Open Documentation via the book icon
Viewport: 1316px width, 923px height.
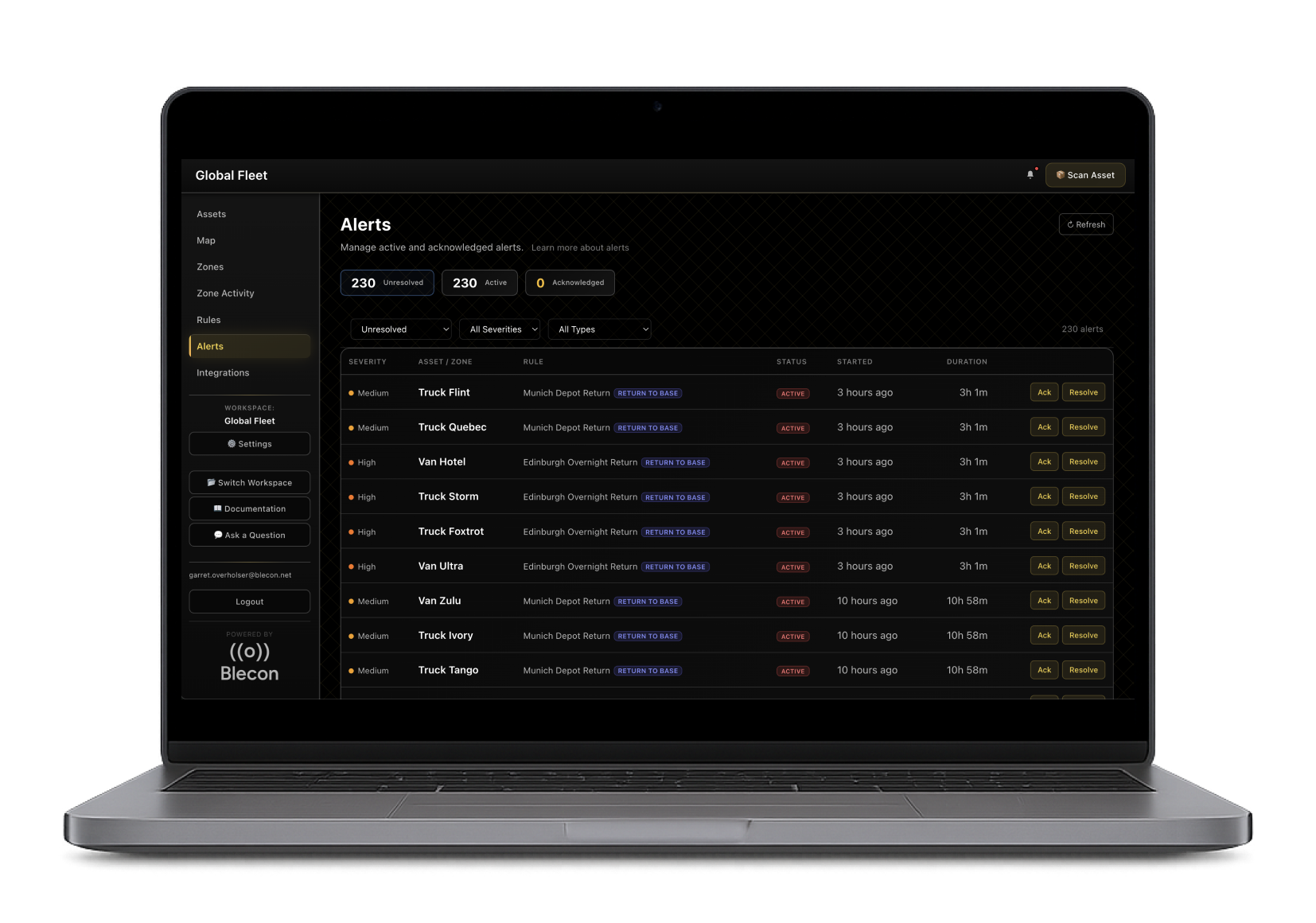pyautogui.click(x=217, y=508)
